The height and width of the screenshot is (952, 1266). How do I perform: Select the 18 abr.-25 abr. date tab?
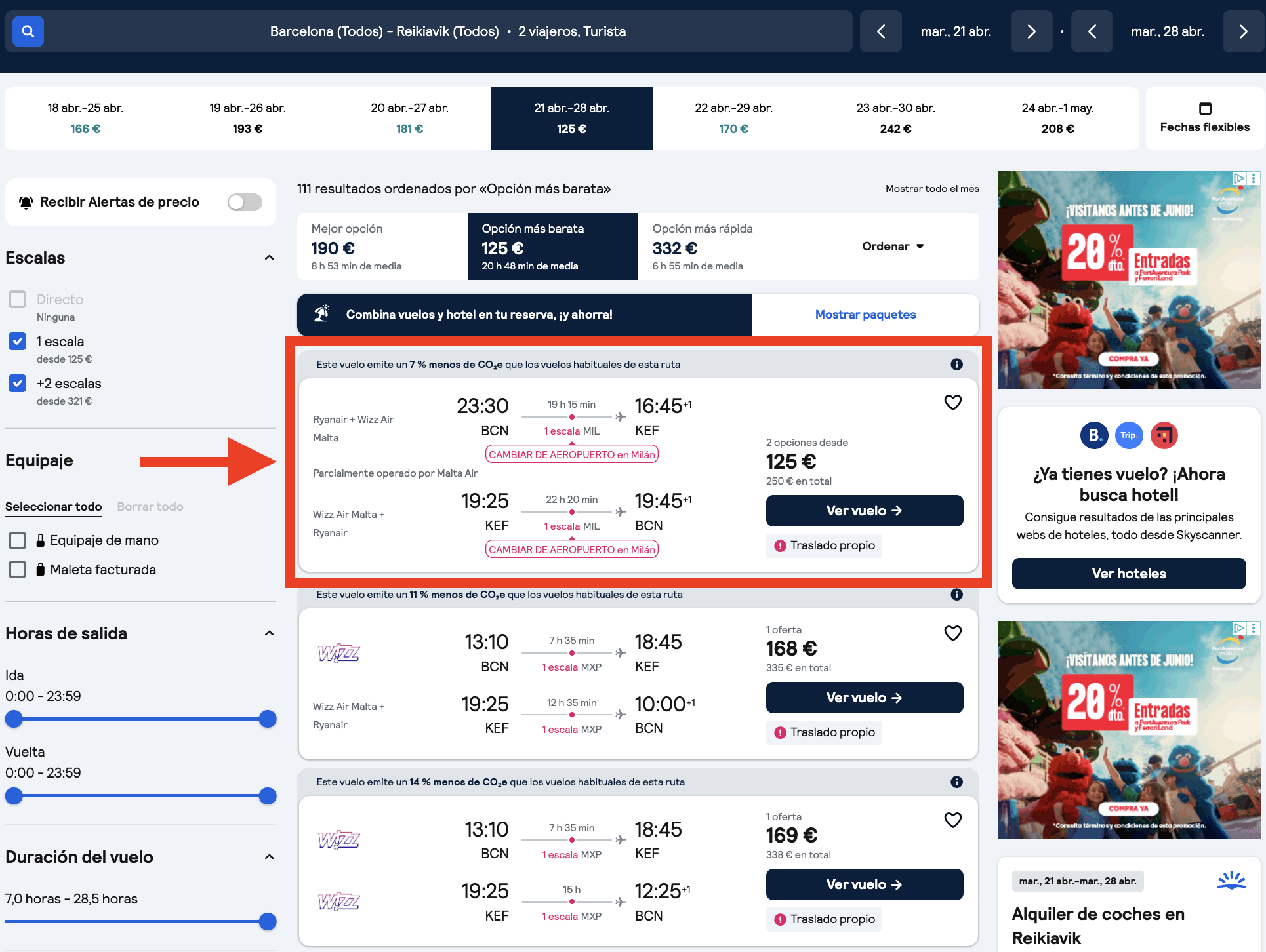[x=86, y=119]
